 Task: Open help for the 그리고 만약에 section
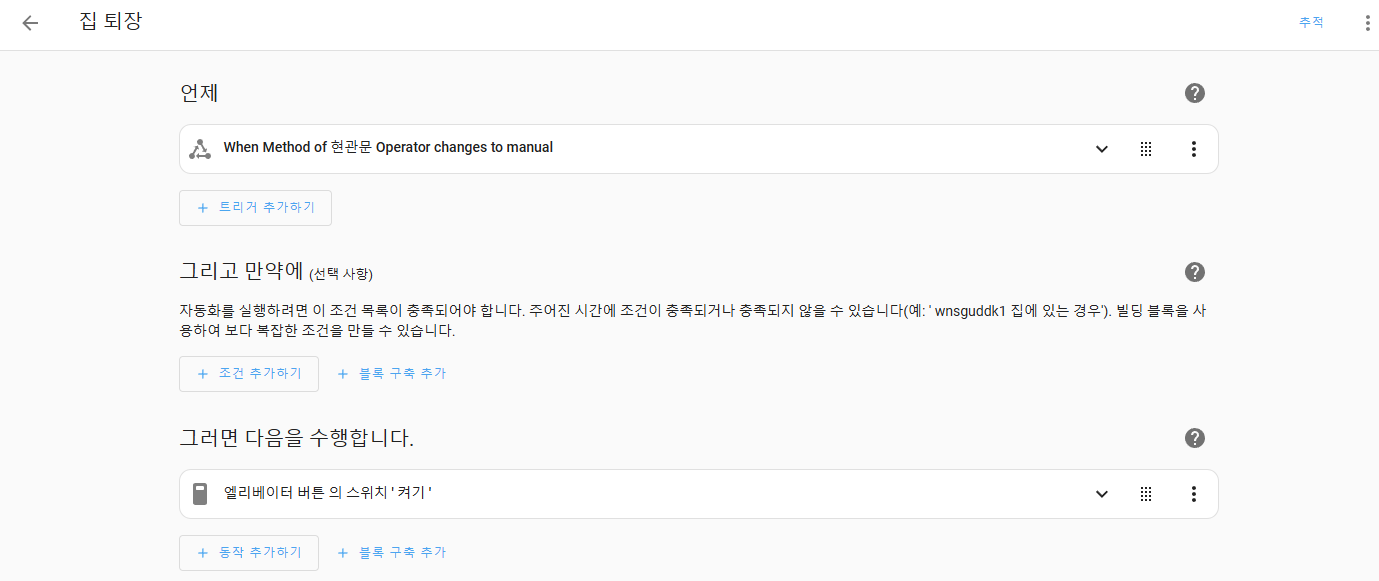[x=1194, y=272]
